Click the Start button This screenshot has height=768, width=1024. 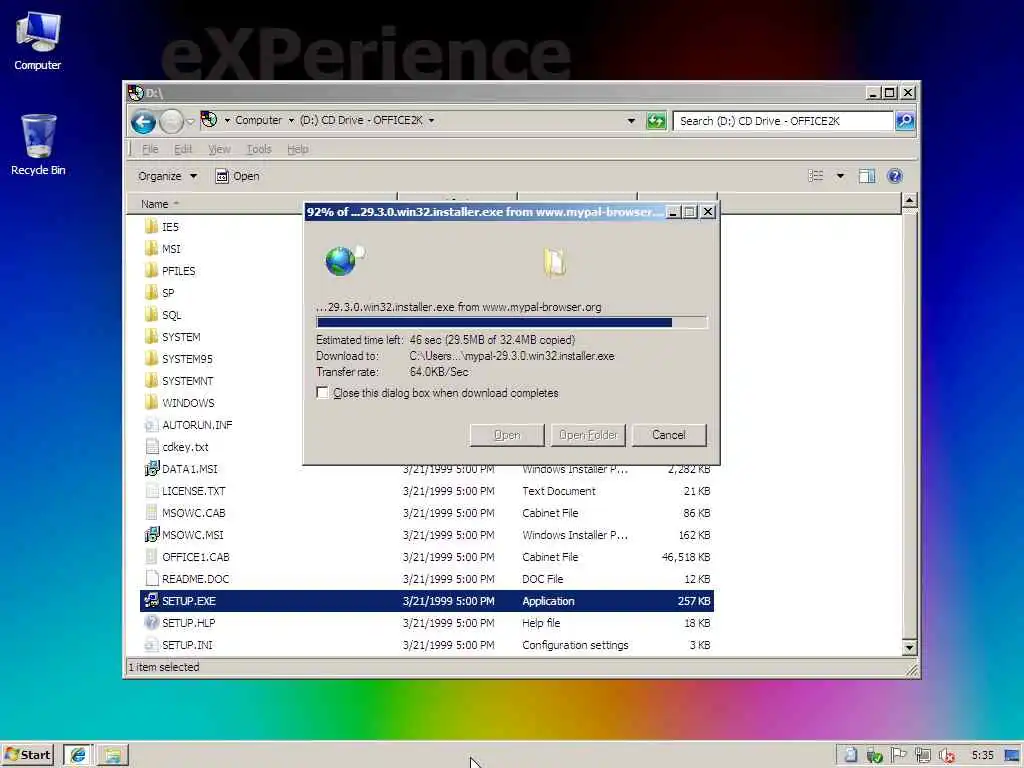[27, 755]
